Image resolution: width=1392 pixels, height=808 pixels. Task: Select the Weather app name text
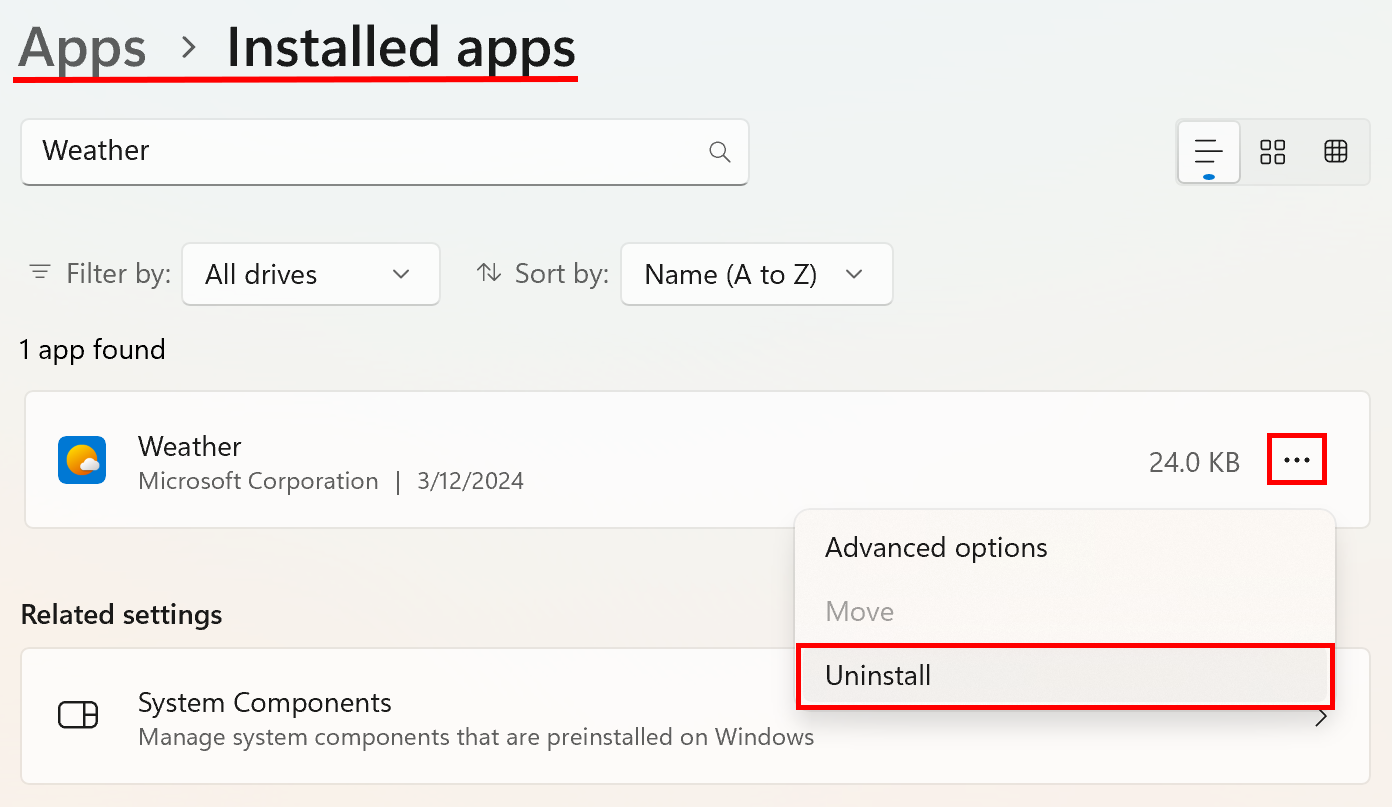190,446
